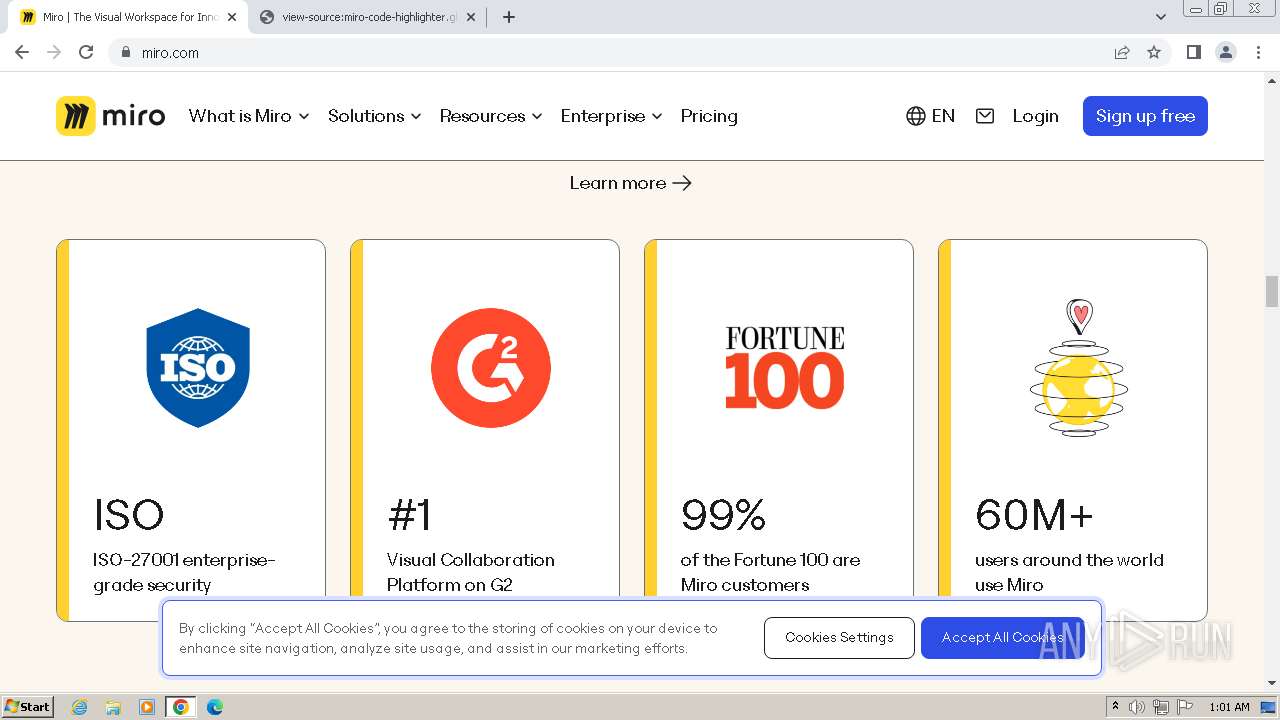Image resolution: width=1280 pixels, height=720 pixels.
Task: Click the Action Center flag tray icon
Action: 1185,707
